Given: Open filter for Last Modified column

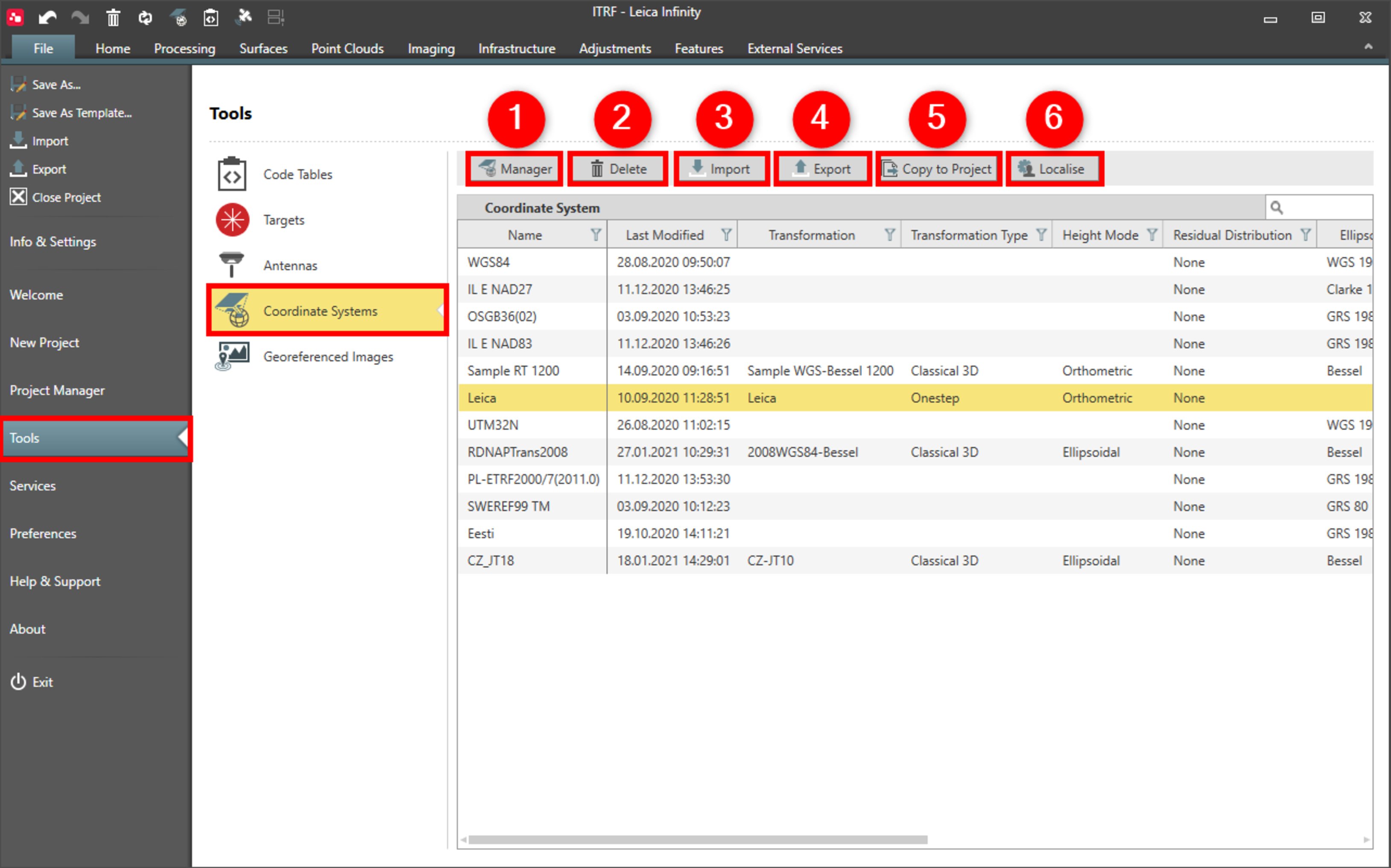Looking at the screenshot, I should pyautogui.click(x=726, y=235).
